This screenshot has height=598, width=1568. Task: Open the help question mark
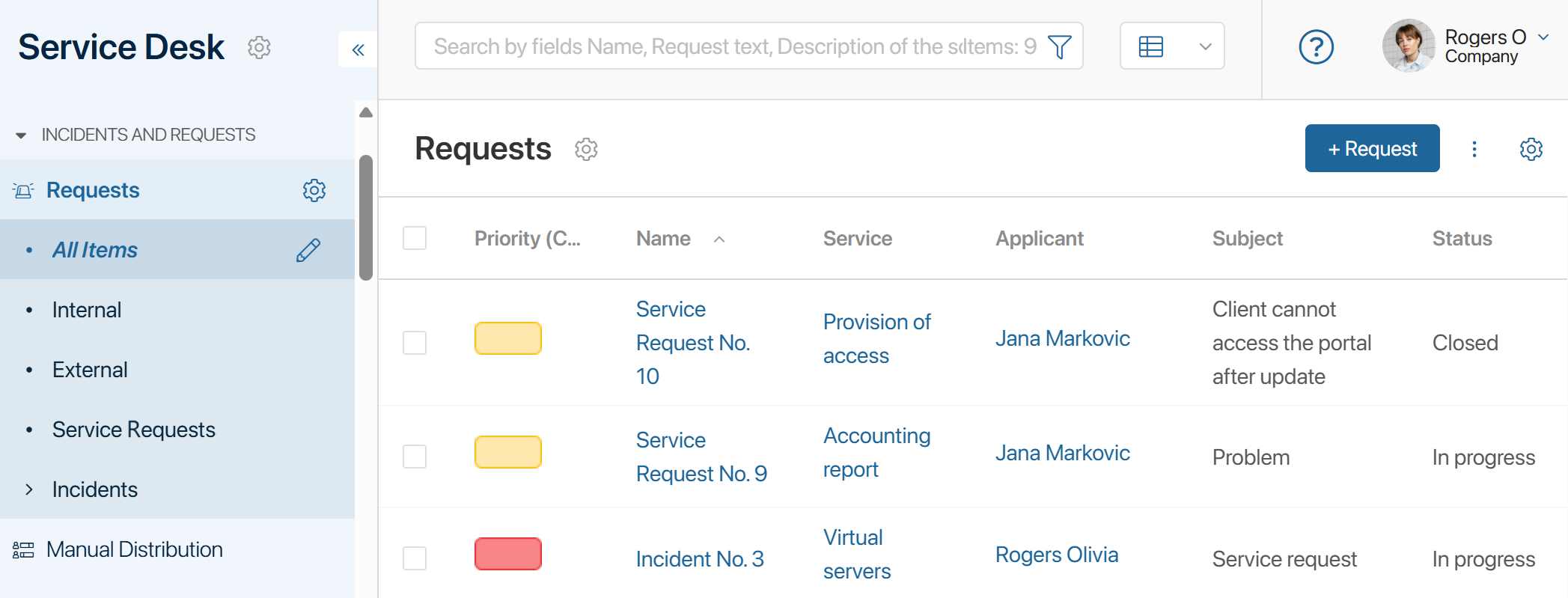[1316, 47]
